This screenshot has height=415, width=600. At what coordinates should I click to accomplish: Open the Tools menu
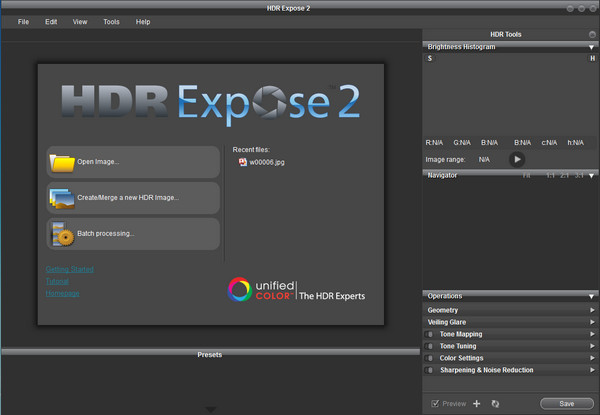[111, 21]
